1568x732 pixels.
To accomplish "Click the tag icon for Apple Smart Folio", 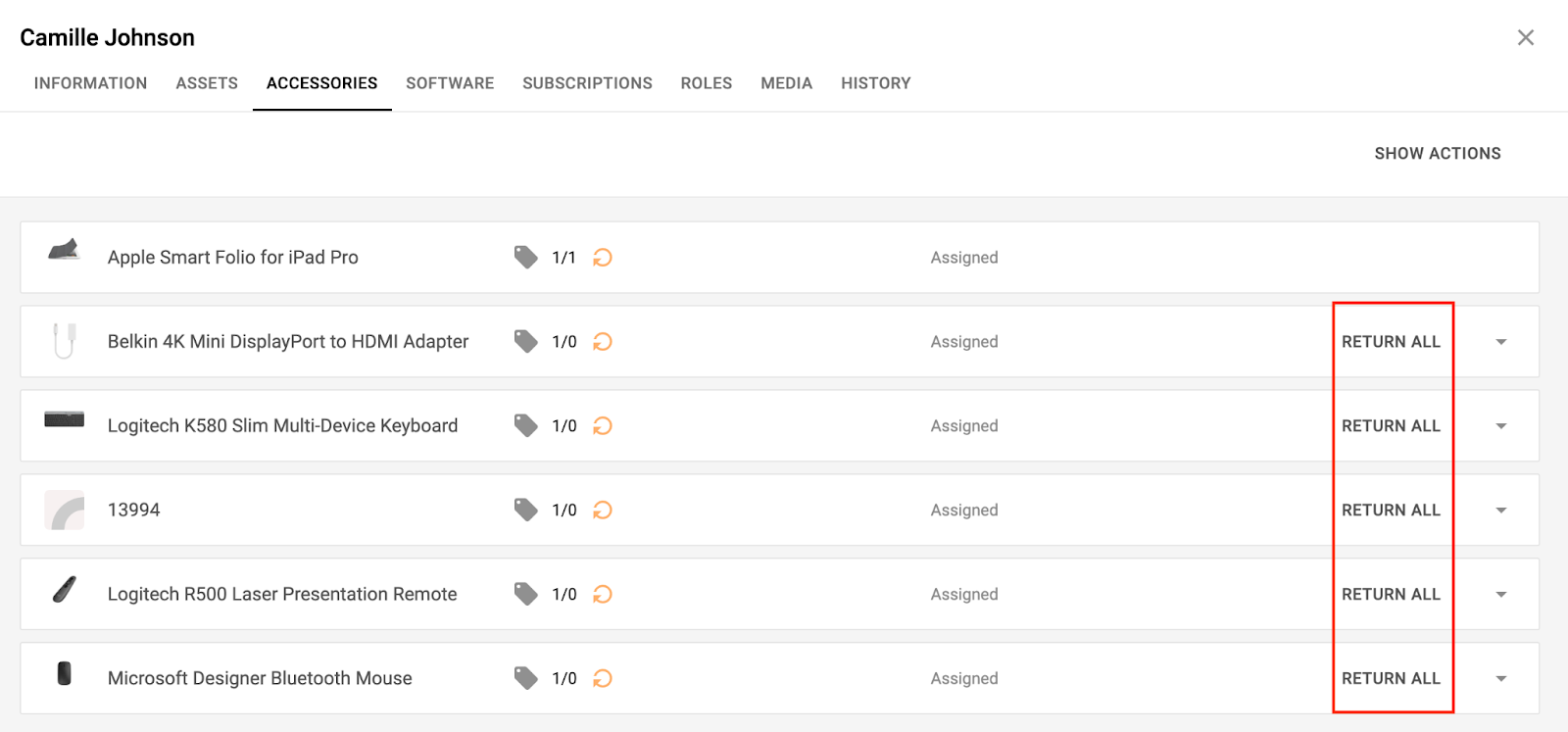I will point(526,258).
